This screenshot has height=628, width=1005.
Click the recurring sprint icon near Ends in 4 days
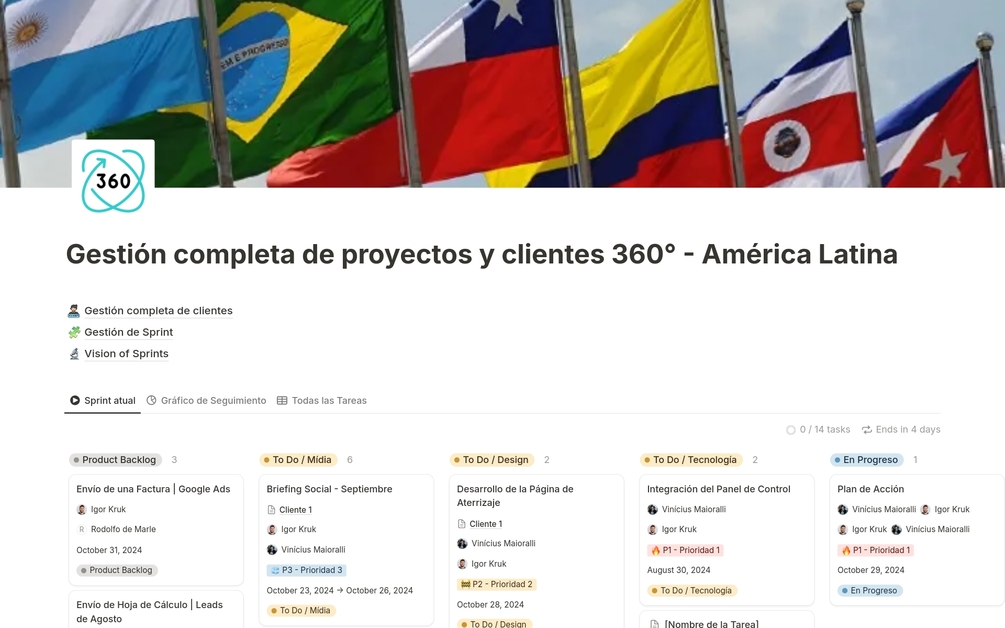point(866,429)
